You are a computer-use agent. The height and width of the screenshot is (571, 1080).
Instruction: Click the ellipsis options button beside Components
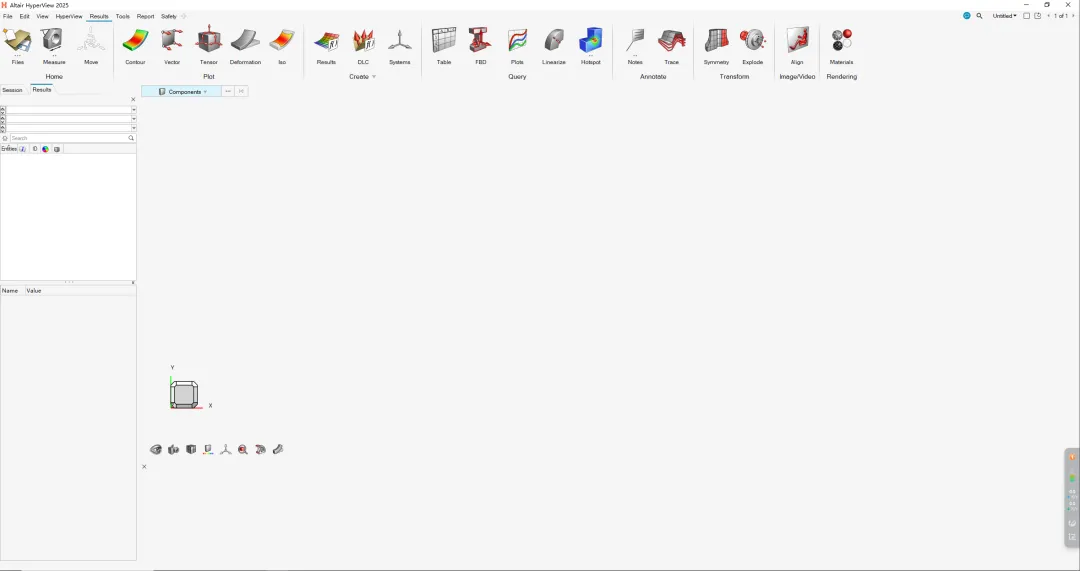(228, 92)
